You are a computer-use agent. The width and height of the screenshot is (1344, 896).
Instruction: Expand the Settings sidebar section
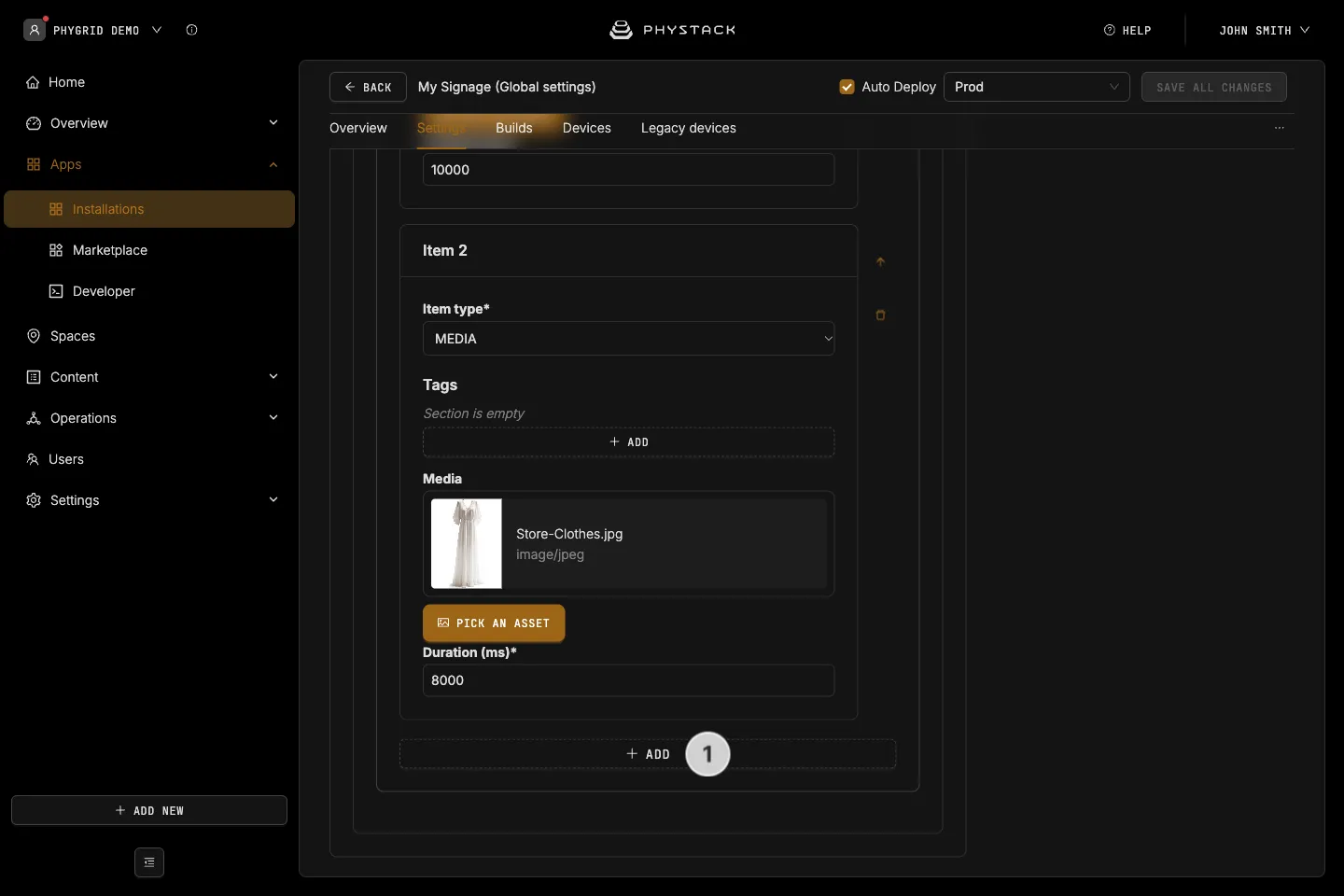273,500
